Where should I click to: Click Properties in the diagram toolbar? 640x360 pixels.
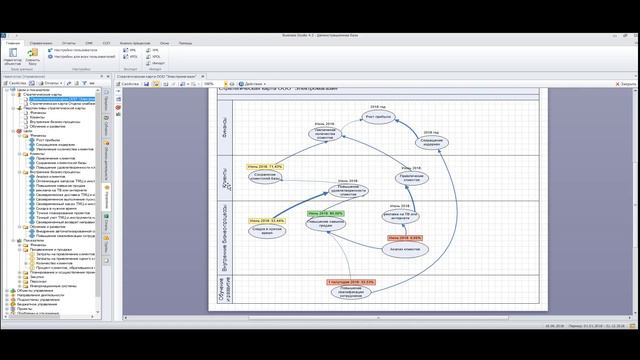(128, 84)
